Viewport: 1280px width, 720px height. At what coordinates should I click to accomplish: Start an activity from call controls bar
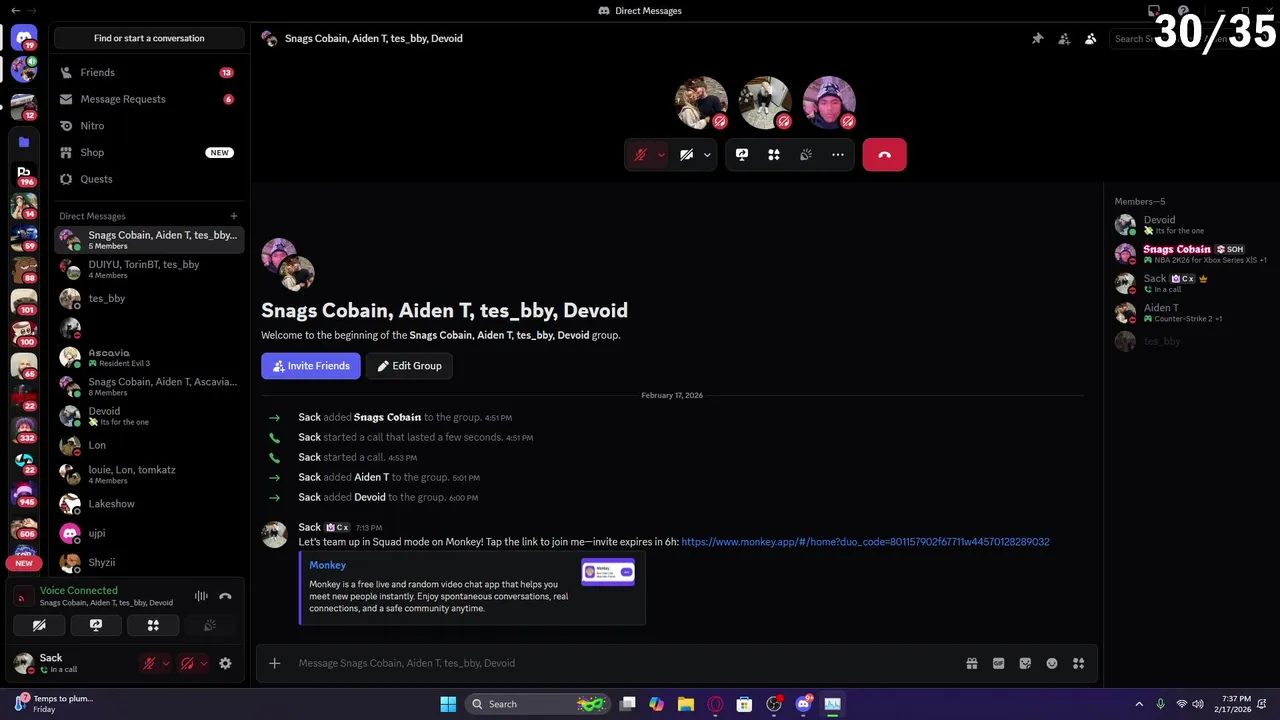[x=774, y=155]
